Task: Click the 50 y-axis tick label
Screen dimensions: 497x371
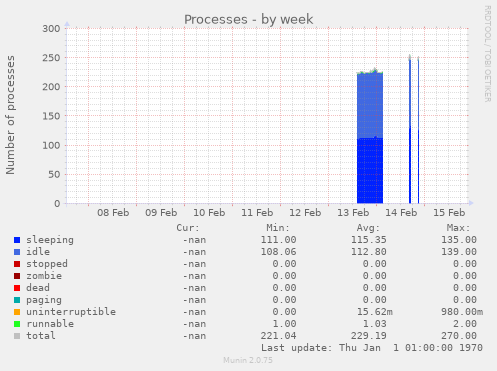Action: 54,174
